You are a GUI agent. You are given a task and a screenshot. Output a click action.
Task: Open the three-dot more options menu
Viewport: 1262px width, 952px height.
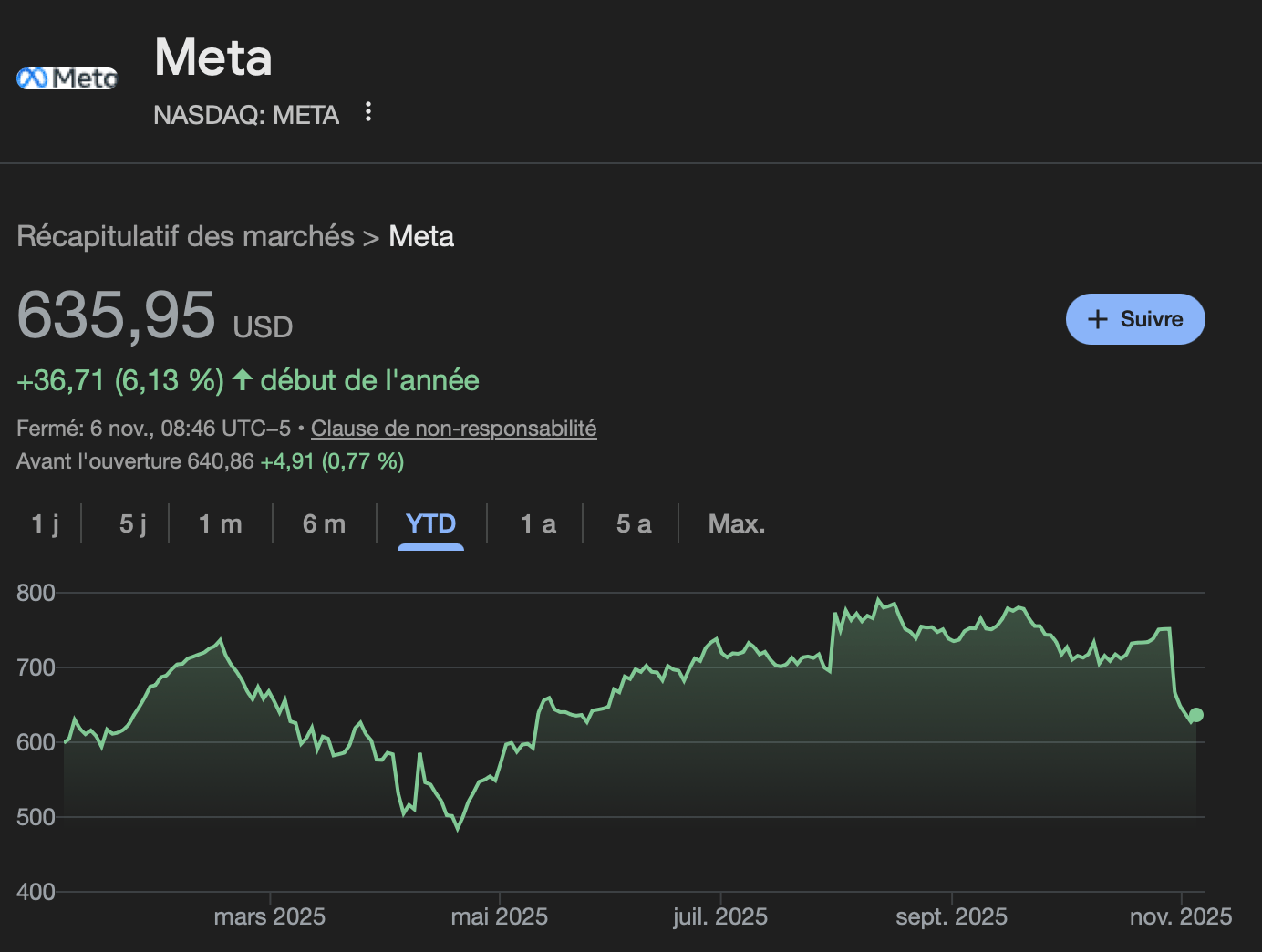(368, 112)
